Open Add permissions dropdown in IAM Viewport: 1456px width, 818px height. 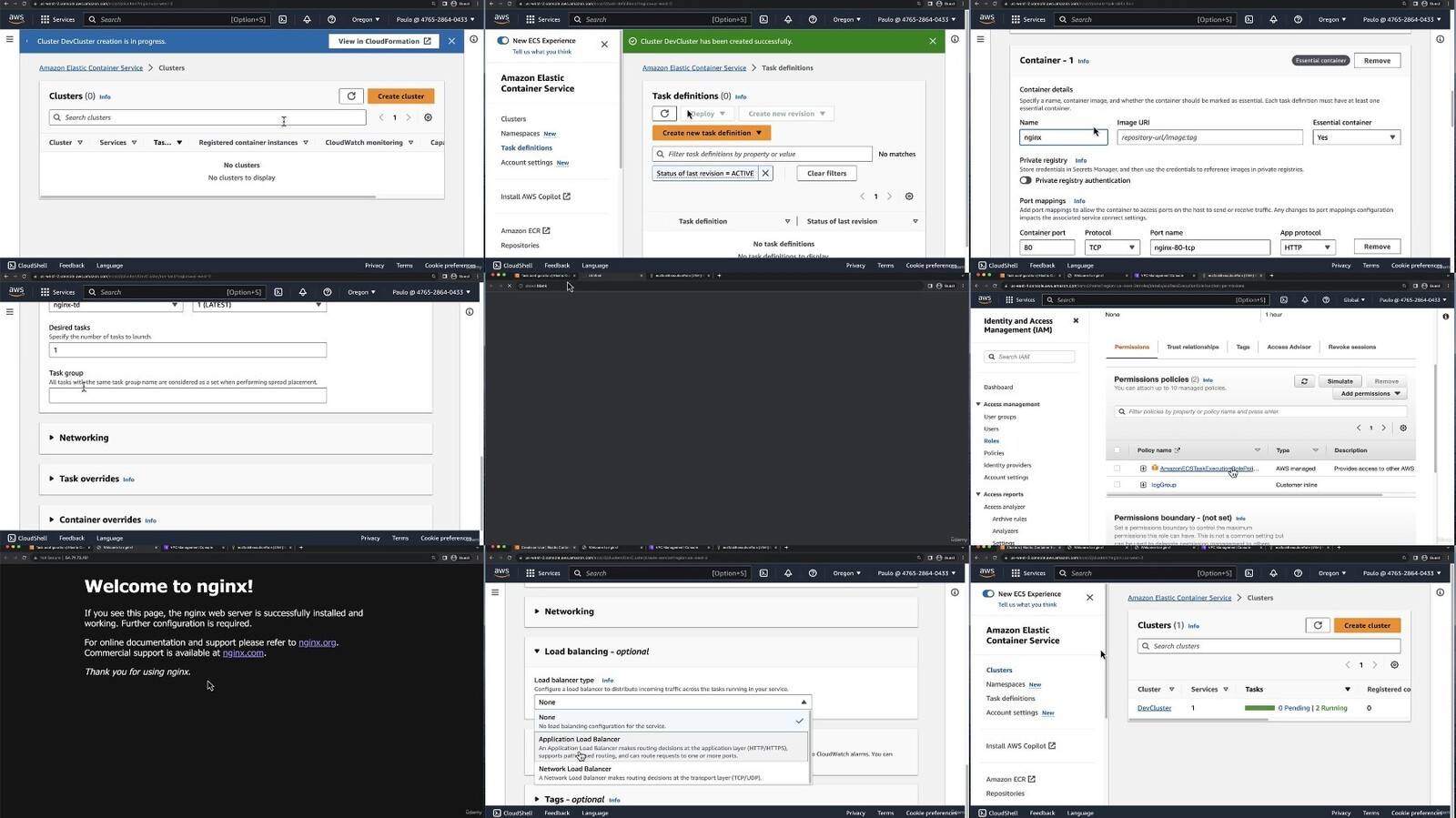1370,394
